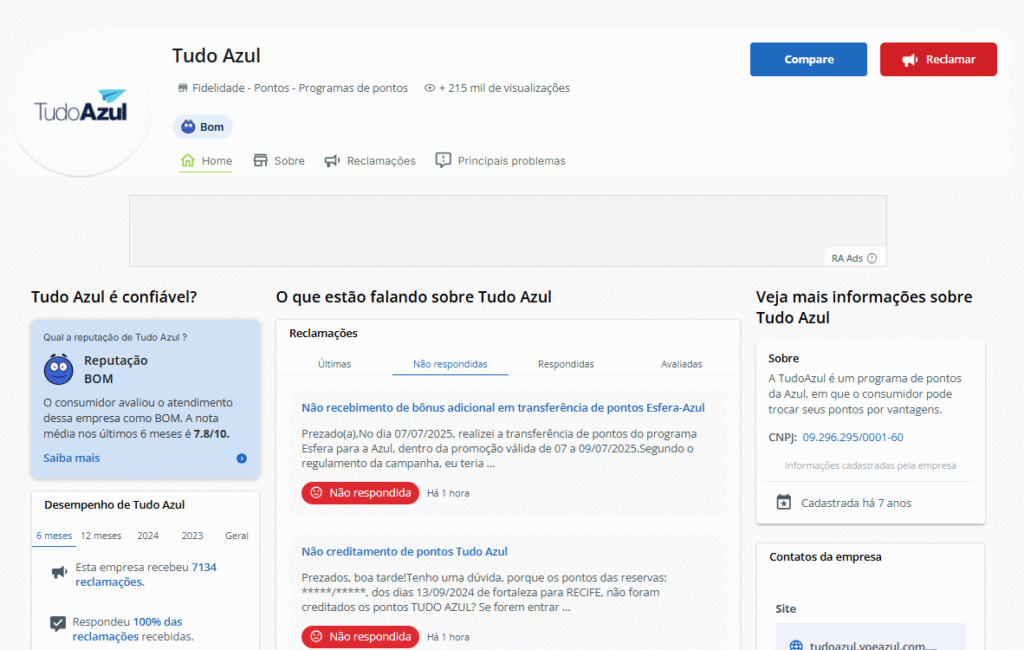View Principais problemas tab
Viewport: 1024px width, 650px height.
click(x=500, y=161)
